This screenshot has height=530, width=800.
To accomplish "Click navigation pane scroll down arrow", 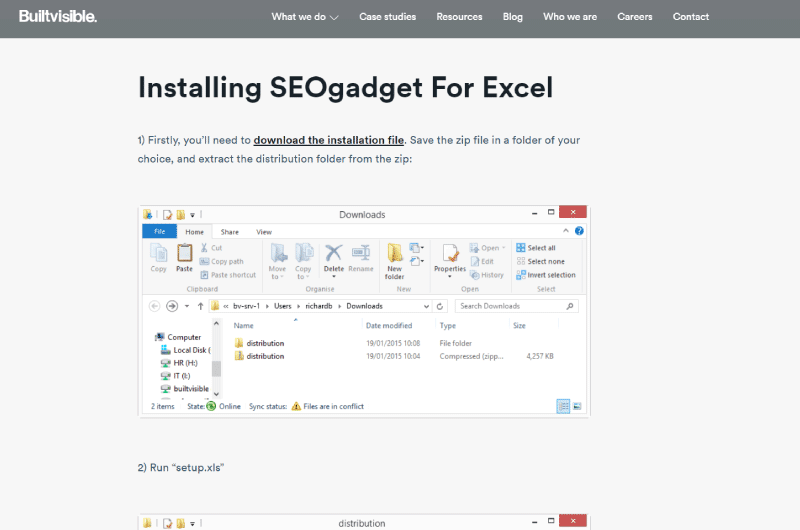I will [x=216, y=394].
